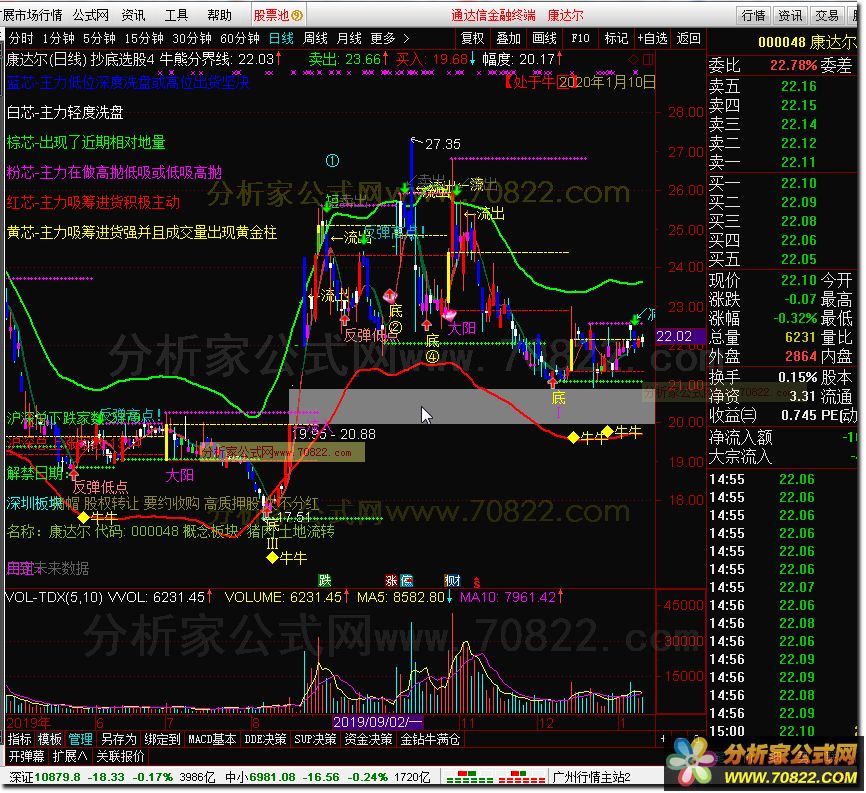The width and height of the screenshot is (866, 793).
Task: Click the 卖五 price 22.16
Action: click(798, 86)
